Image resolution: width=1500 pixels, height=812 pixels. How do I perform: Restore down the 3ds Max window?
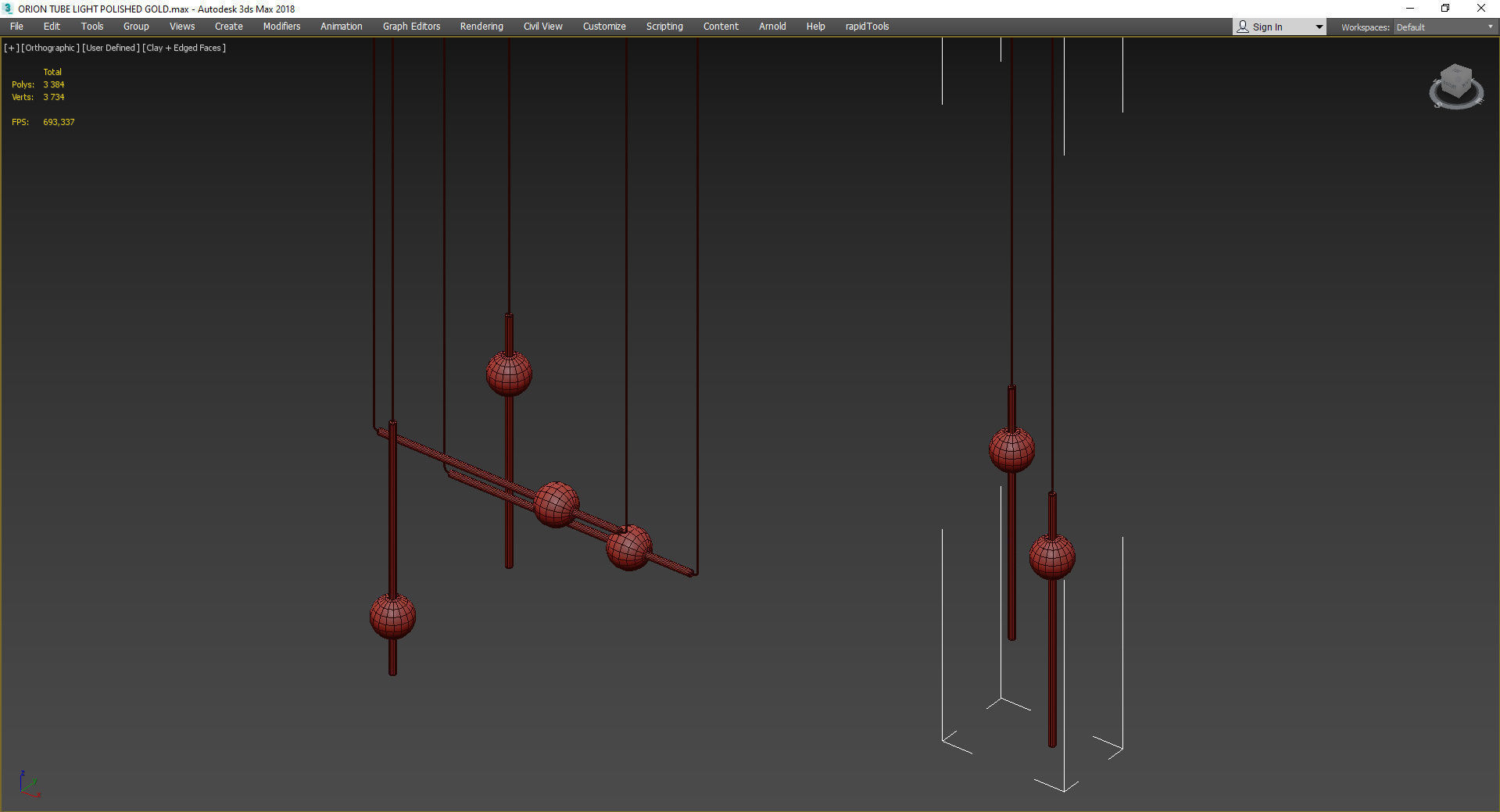click(x=1445, y=9)
